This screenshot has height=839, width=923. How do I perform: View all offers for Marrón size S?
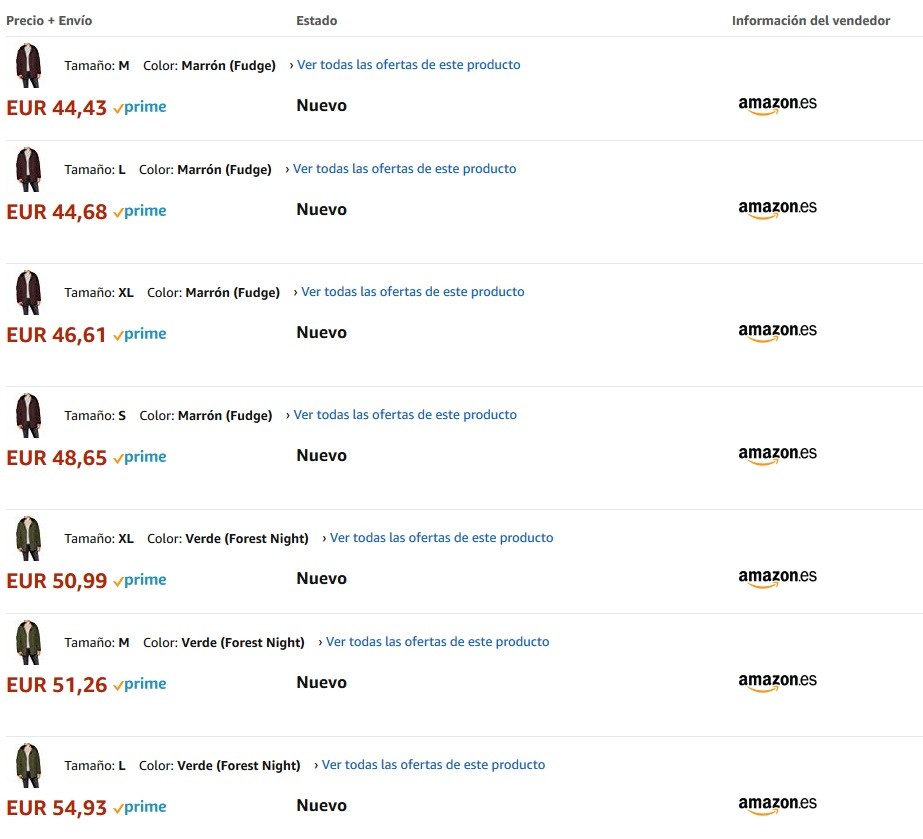404,415
